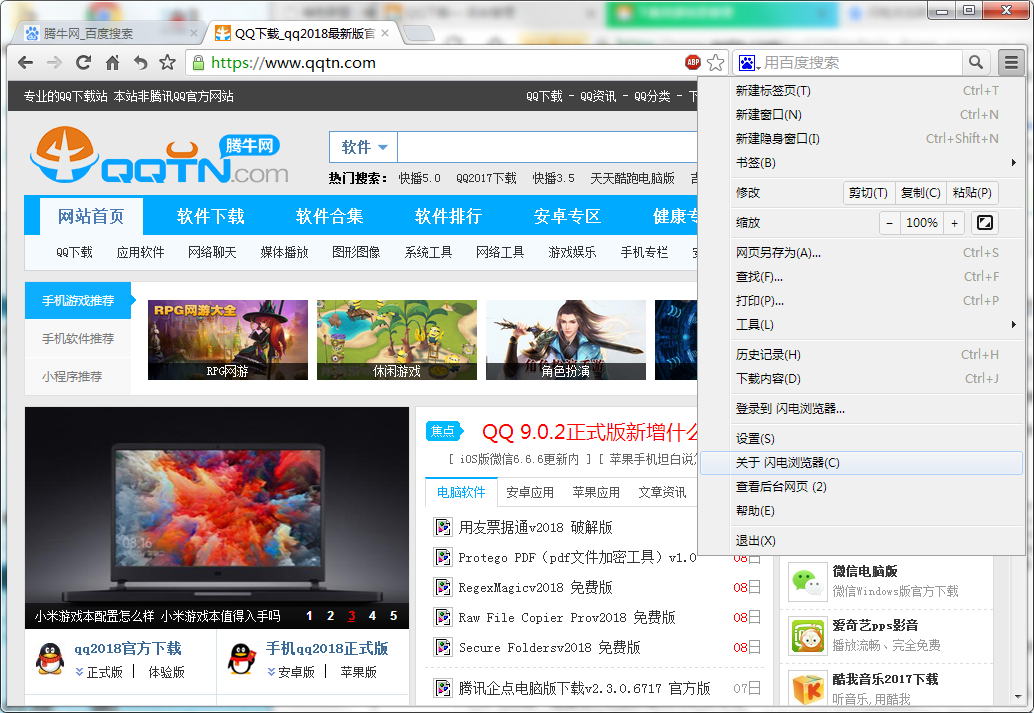Click the 剪切(T) button
Screen dimensions: 1034x713
[868, 193]
